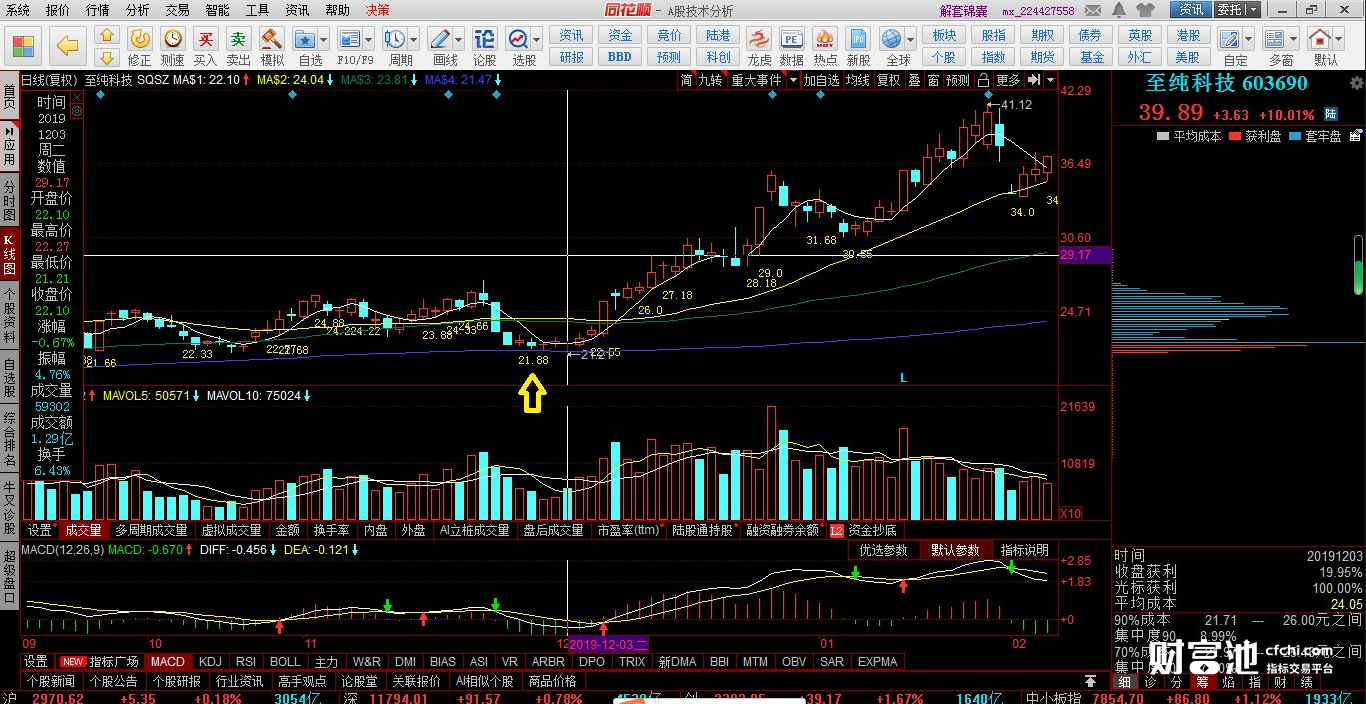Open the 选股 stock screener icon
The height and width of the screenshot is (704, 1366).
tap(518, 39)
